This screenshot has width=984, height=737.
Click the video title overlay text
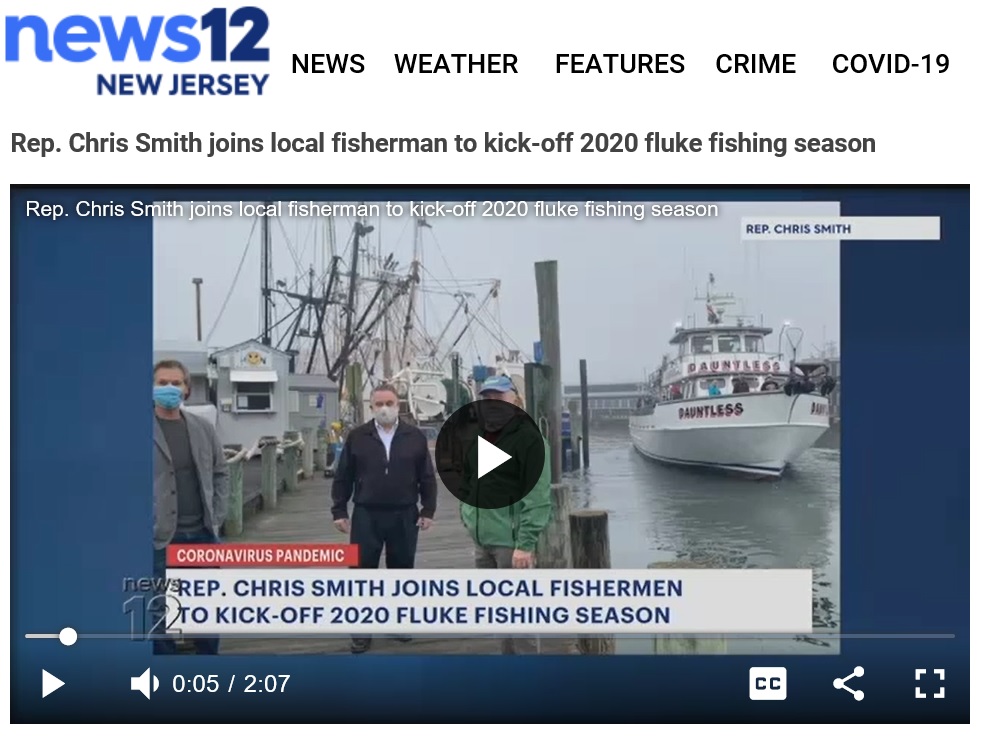click(372, 209)
